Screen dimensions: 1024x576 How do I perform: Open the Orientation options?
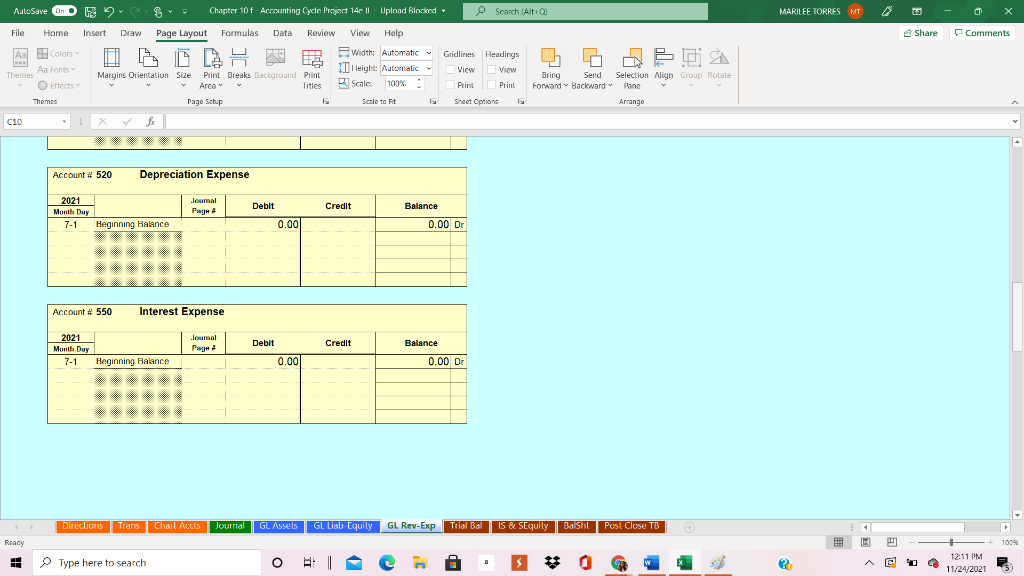coord(148,68)
